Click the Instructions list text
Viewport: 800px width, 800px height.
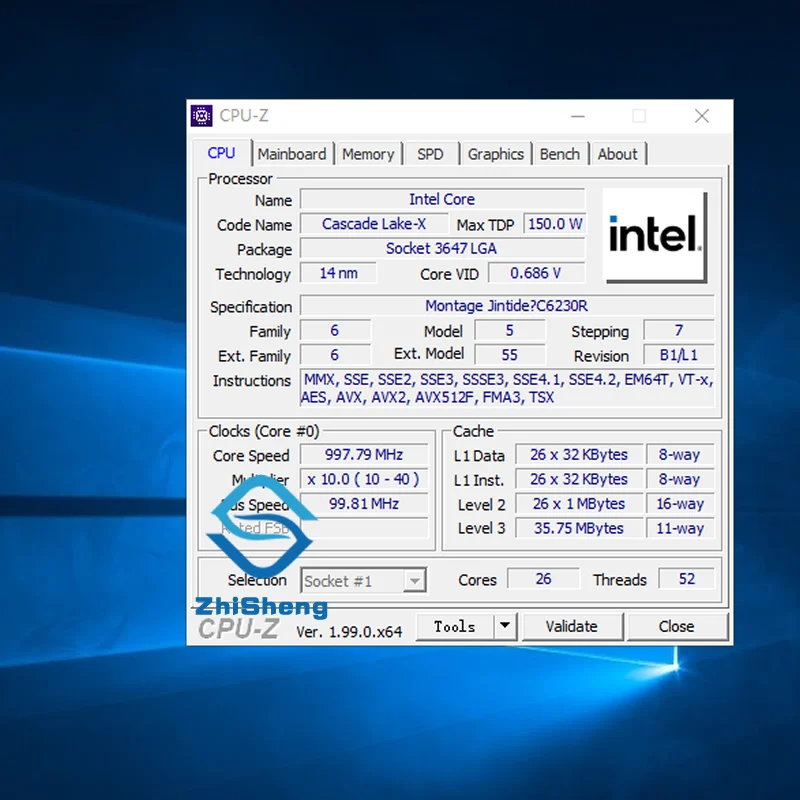(507, 388)
